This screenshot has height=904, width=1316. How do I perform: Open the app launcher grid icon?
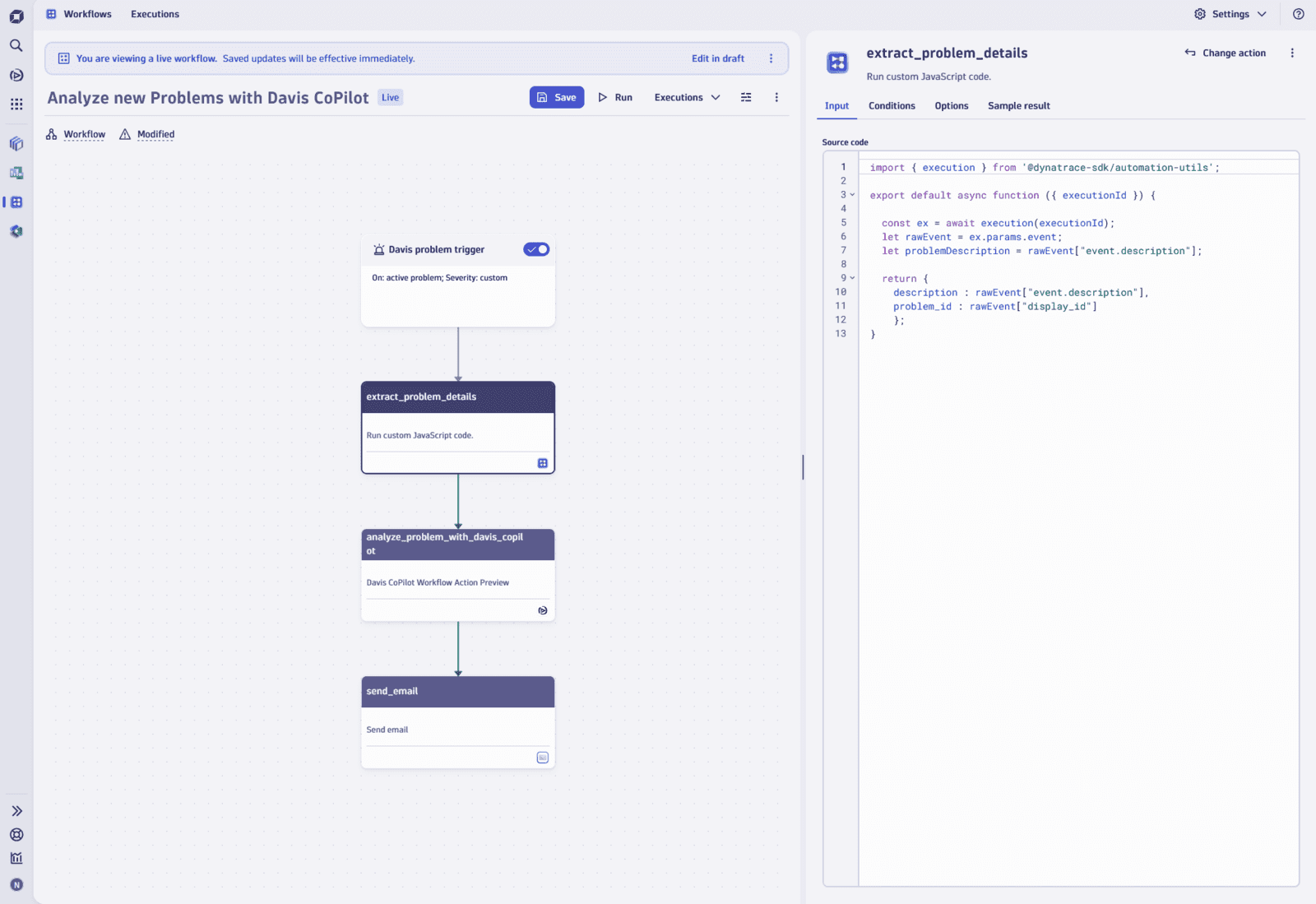pos(16,104)
